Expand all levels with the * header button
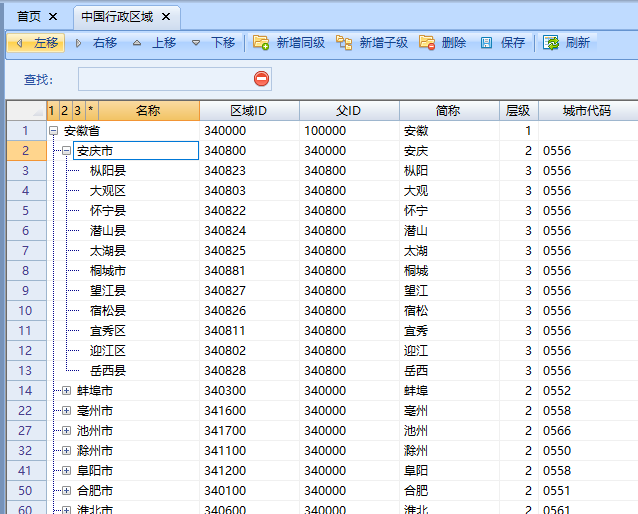This screenshot has height=514, width=638. 92,111
